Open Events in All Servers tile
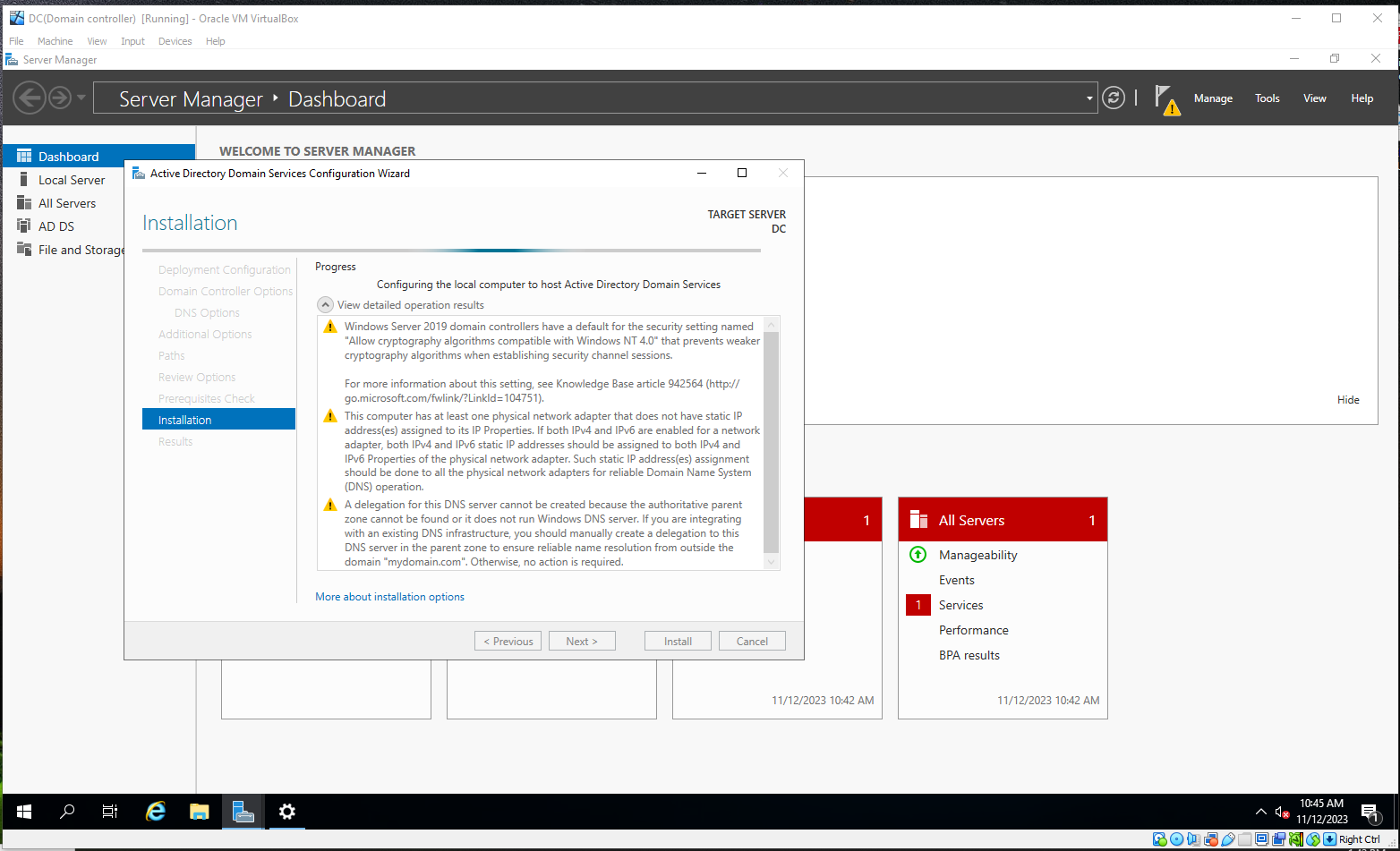This screenshot has width=1400, height=851. click(x=956, y=580)
